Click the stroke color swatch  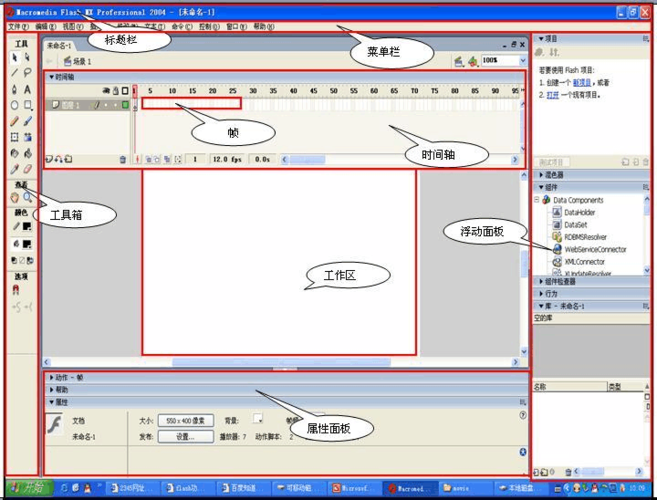pos(27,226)
